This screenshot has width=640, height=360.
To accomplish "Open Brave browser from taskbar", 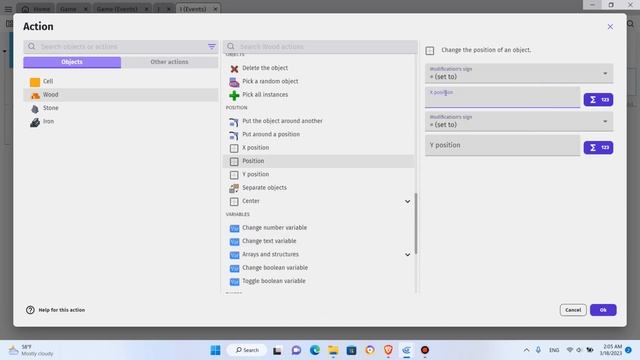I will [388, 350].
